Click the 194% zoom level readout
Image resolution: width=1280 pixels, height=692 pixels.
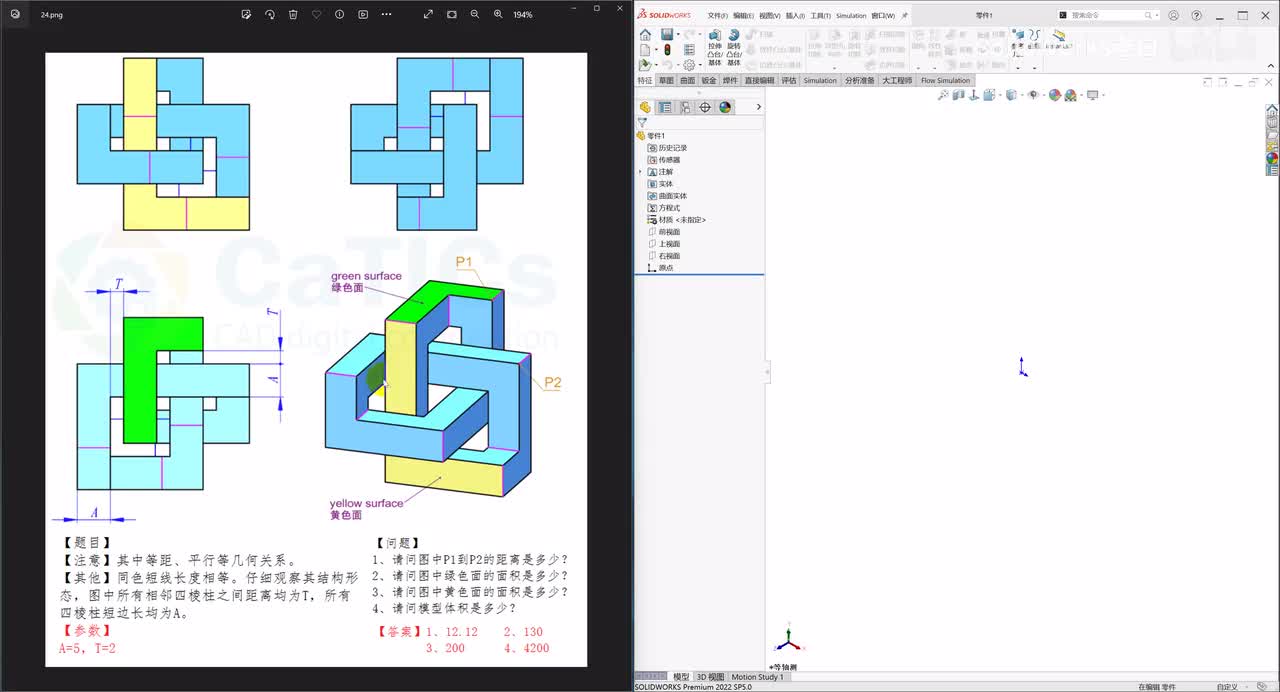click(x=523, y=15)
